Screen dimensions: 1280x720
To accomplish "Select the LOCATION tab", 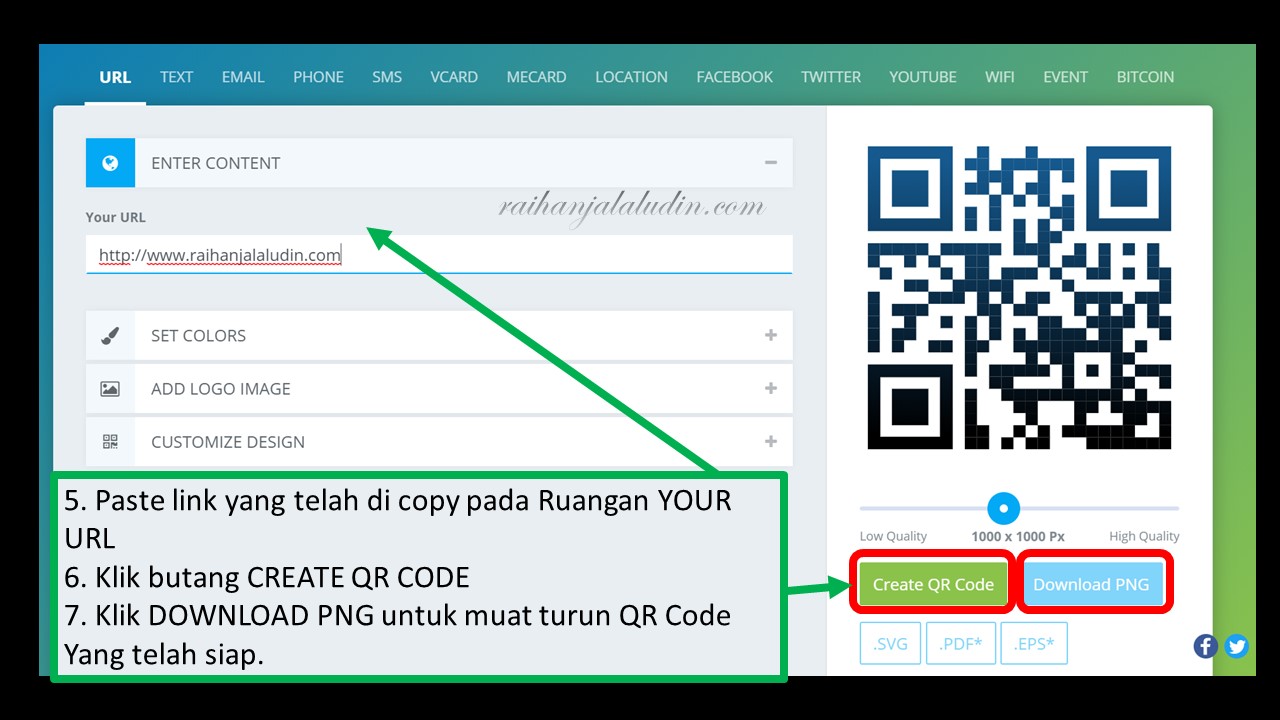I will click(631, 77).
